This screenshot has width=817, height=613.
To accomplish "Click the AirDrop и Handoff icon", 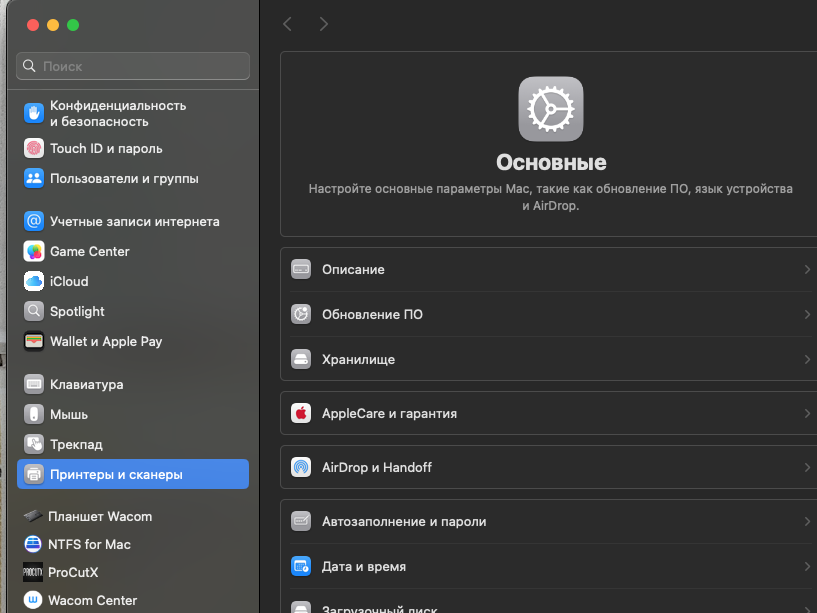I will click(x=301, y=467).
